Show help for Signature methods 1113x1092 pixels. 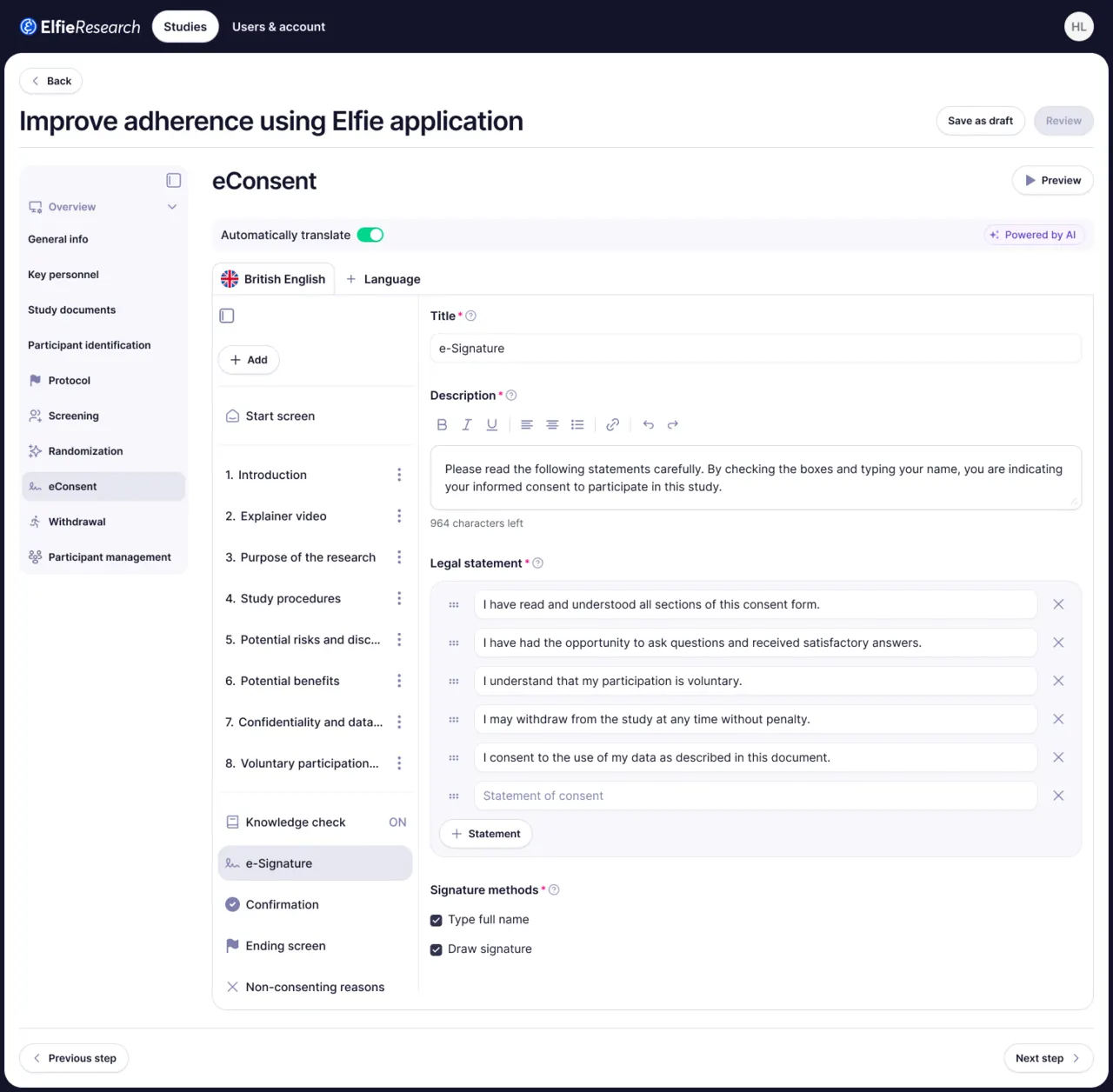click(555, 890)
